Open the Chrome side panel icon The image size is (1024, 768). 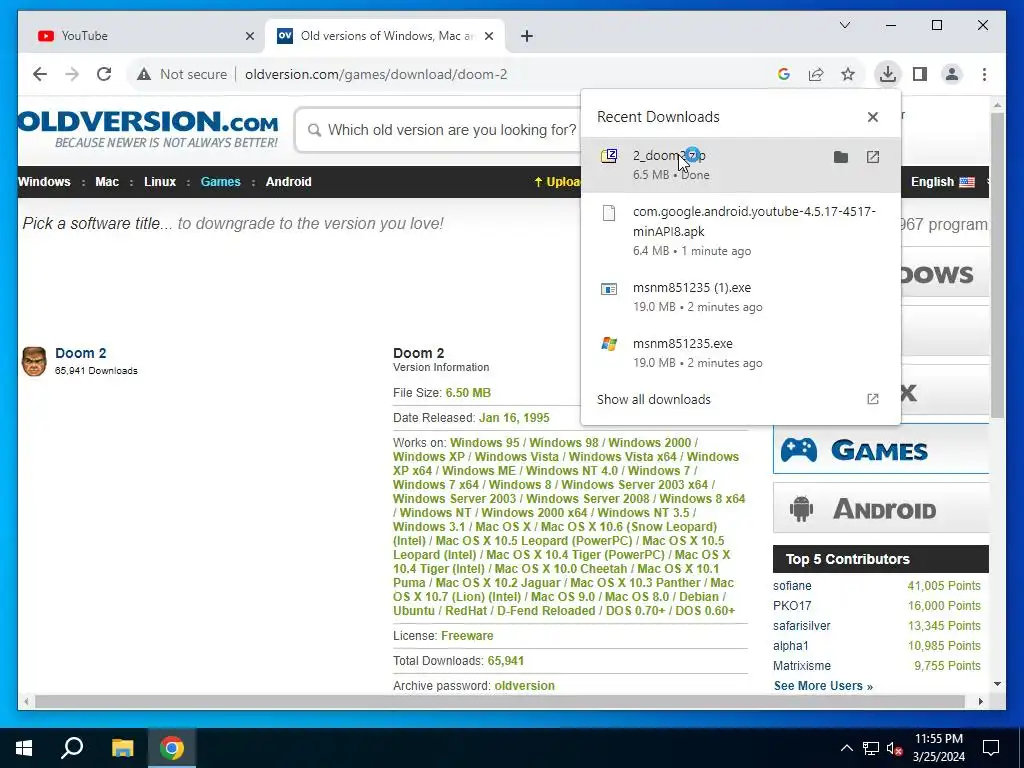tap(920, 74)
